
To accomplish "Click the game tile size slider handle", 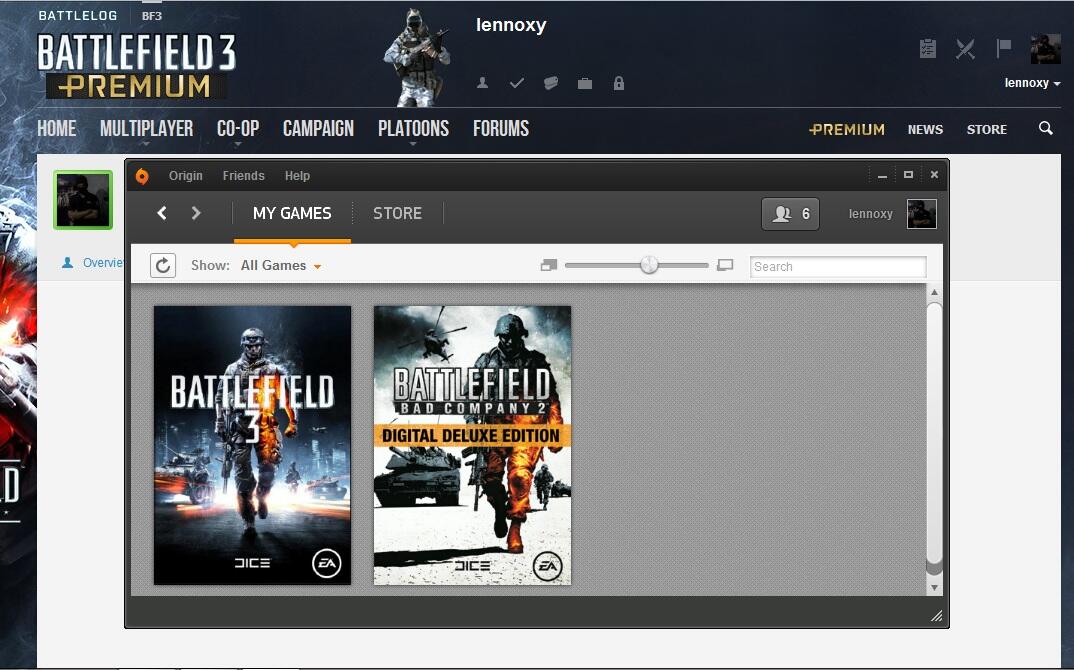I will pos(649,264).
